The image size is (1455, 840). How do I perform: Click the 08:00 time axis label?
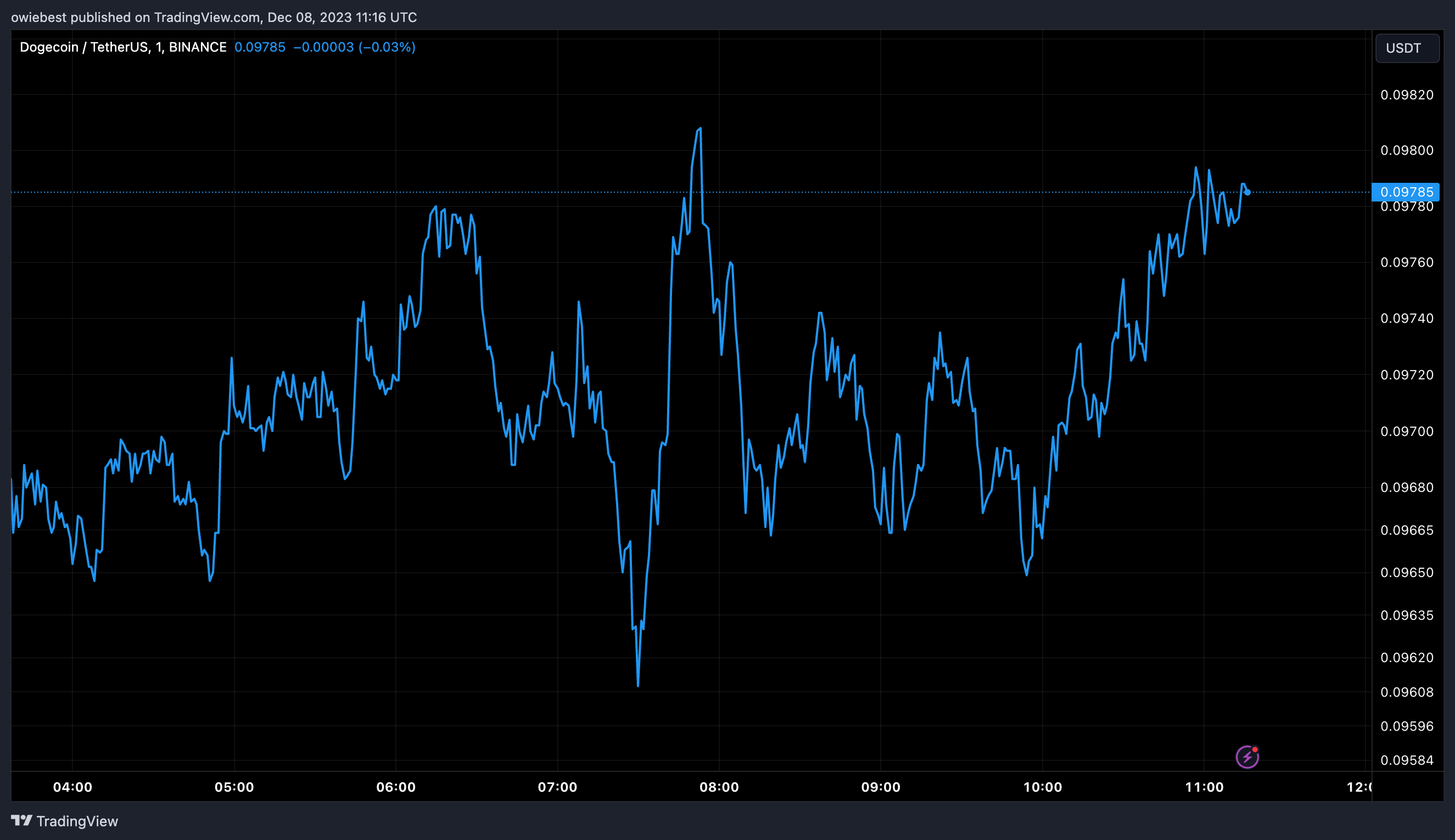click(x=719, y=787)
